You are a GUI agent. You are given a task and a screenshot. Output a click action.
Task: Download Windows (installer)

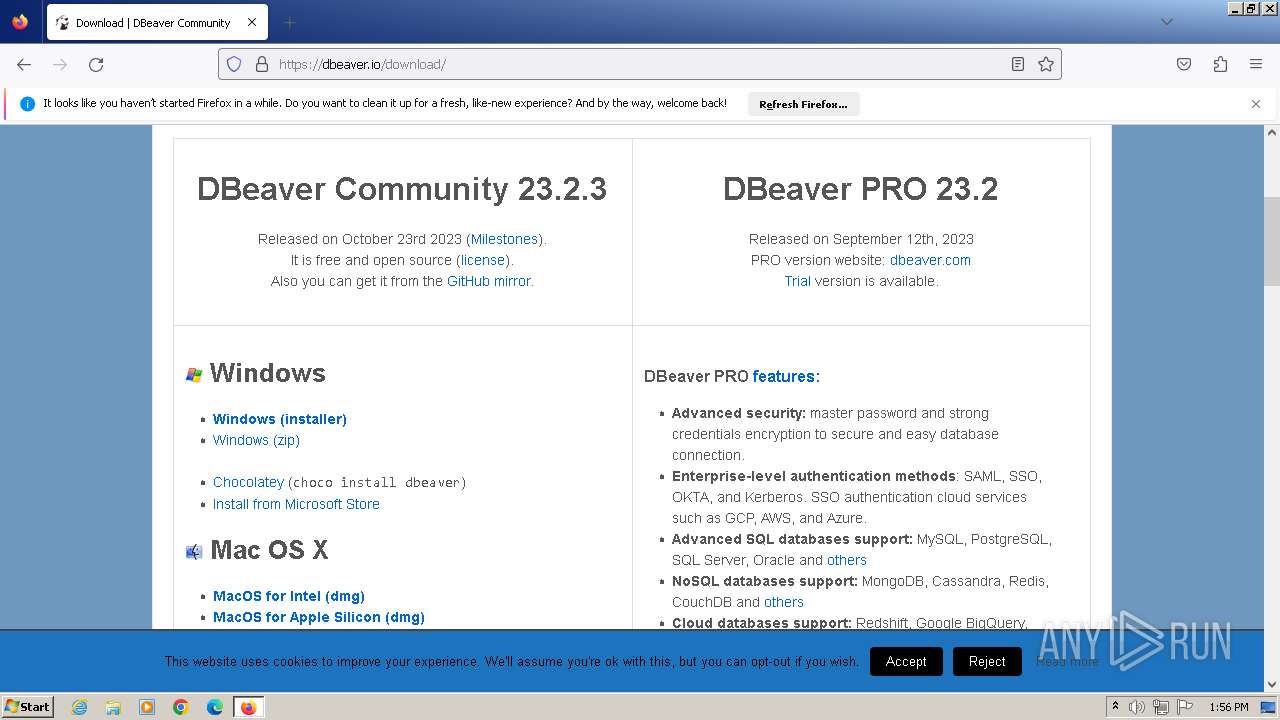point(280,419)
